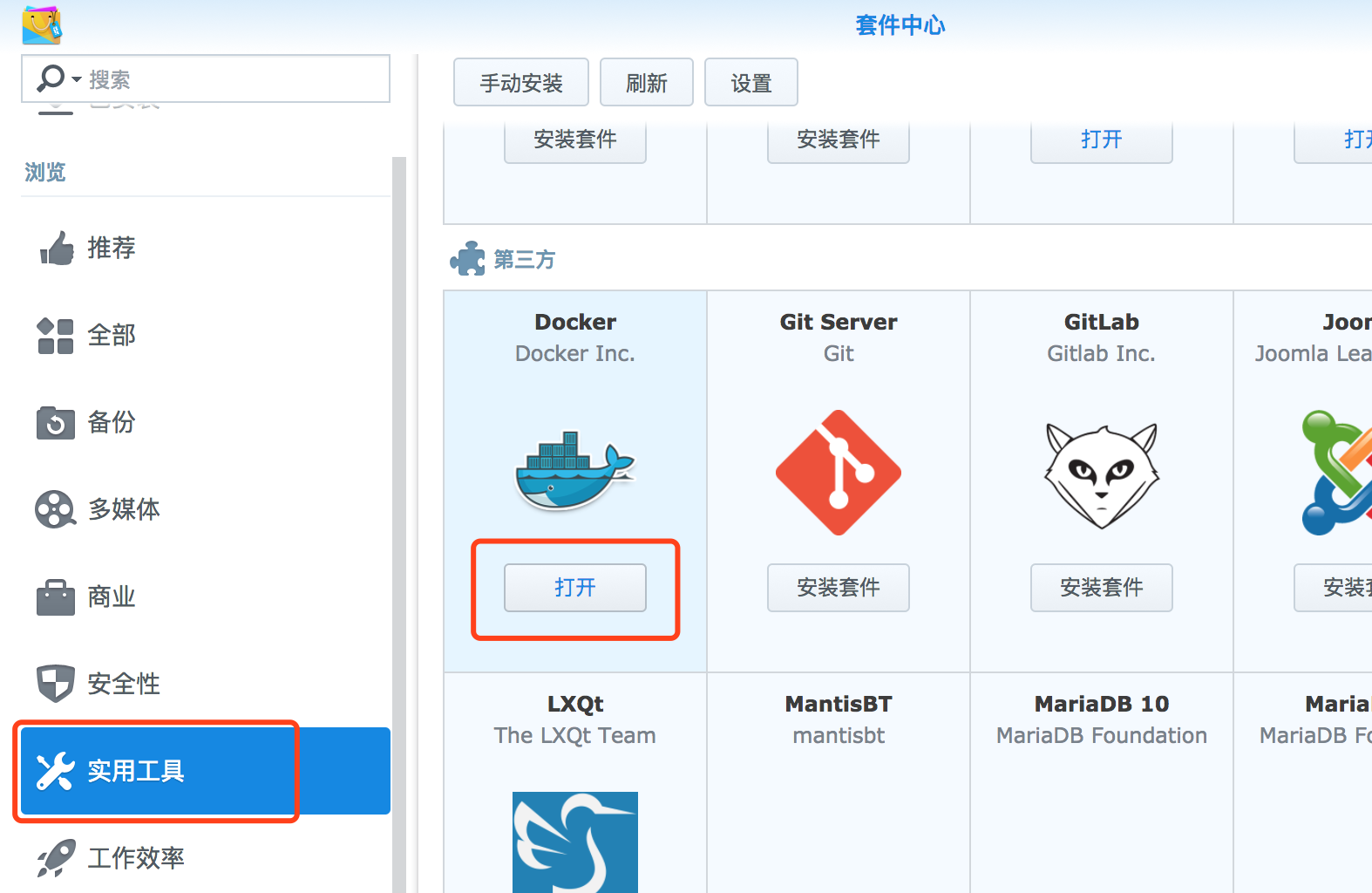This screenshot has width=1372, height=893.
Task: Click the 浏览 sidebar heading
Action: 45,172
